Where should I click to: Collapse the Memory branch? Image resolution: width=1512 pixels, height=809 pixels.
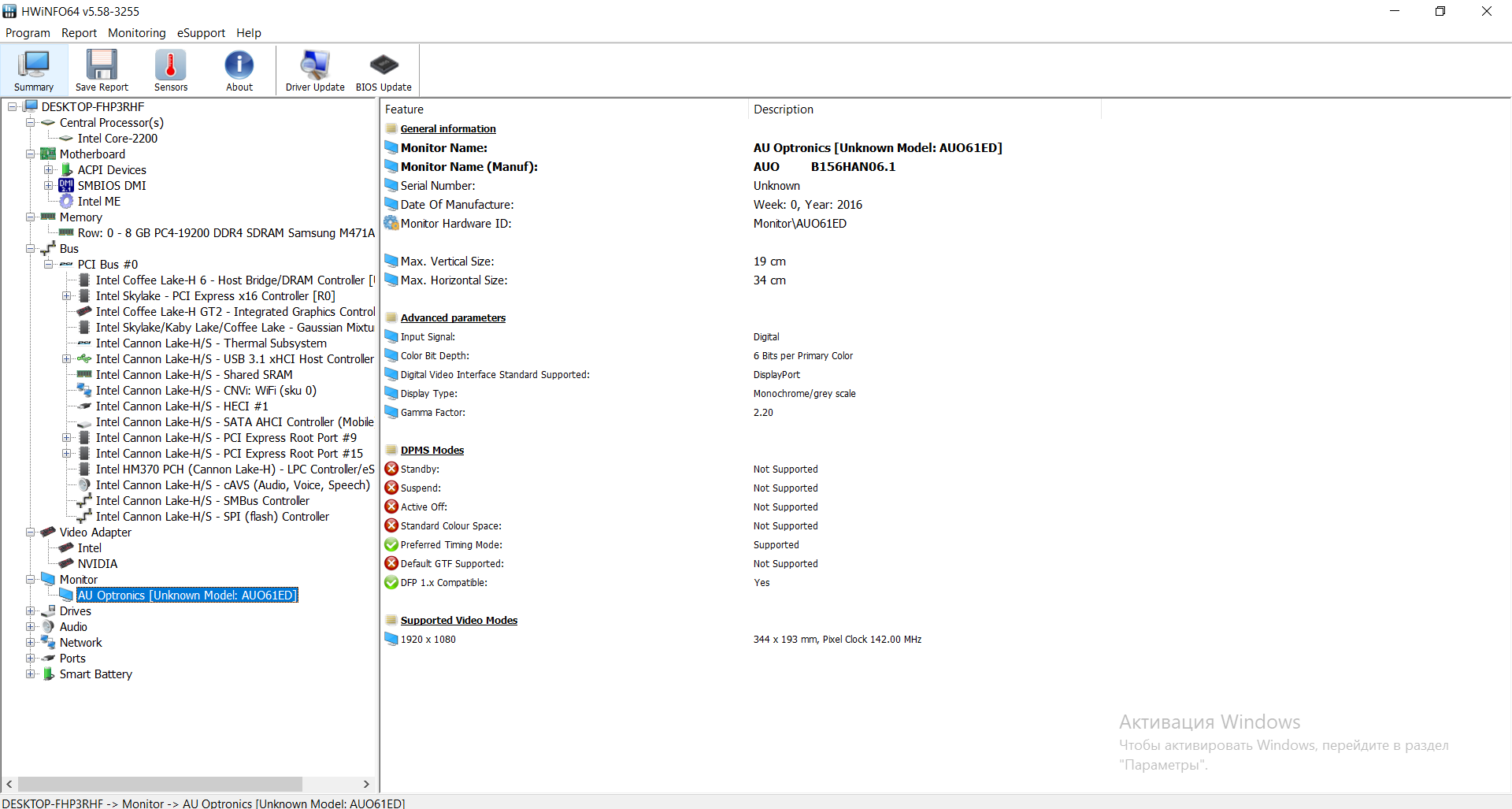coord(31,217)
